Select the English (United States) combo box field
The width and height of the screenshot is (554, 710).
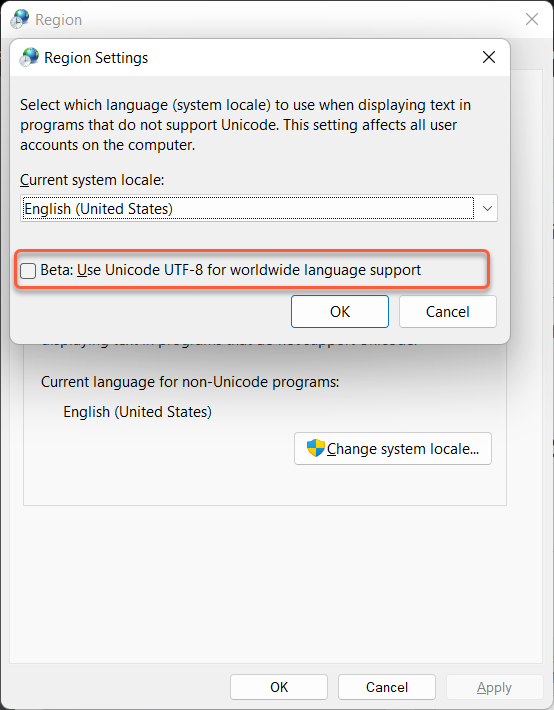click(259, 208)
